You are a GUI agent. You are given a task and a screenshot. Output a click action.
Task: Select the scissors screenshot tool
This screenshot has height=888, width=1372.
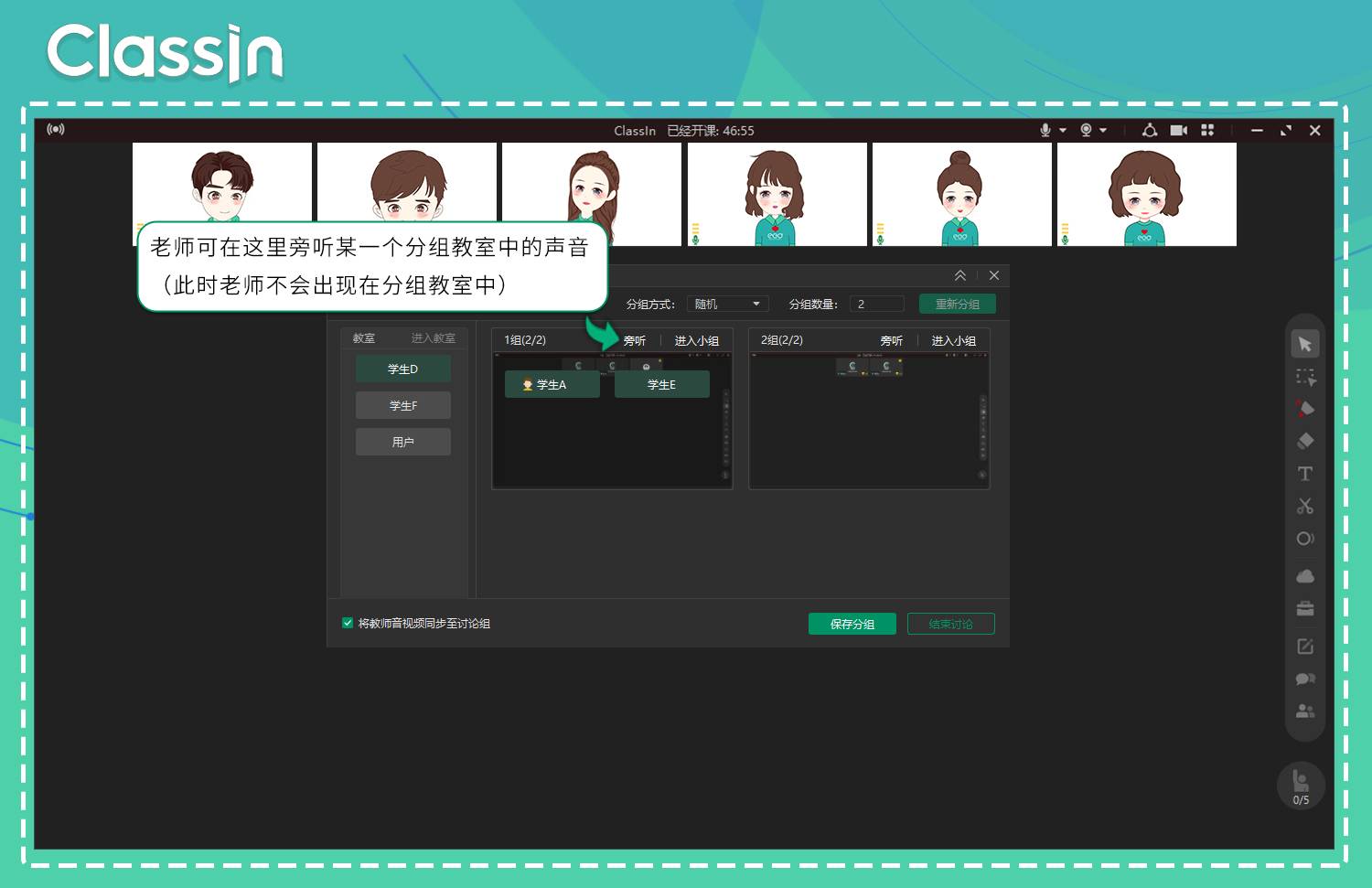[1305, 506]
